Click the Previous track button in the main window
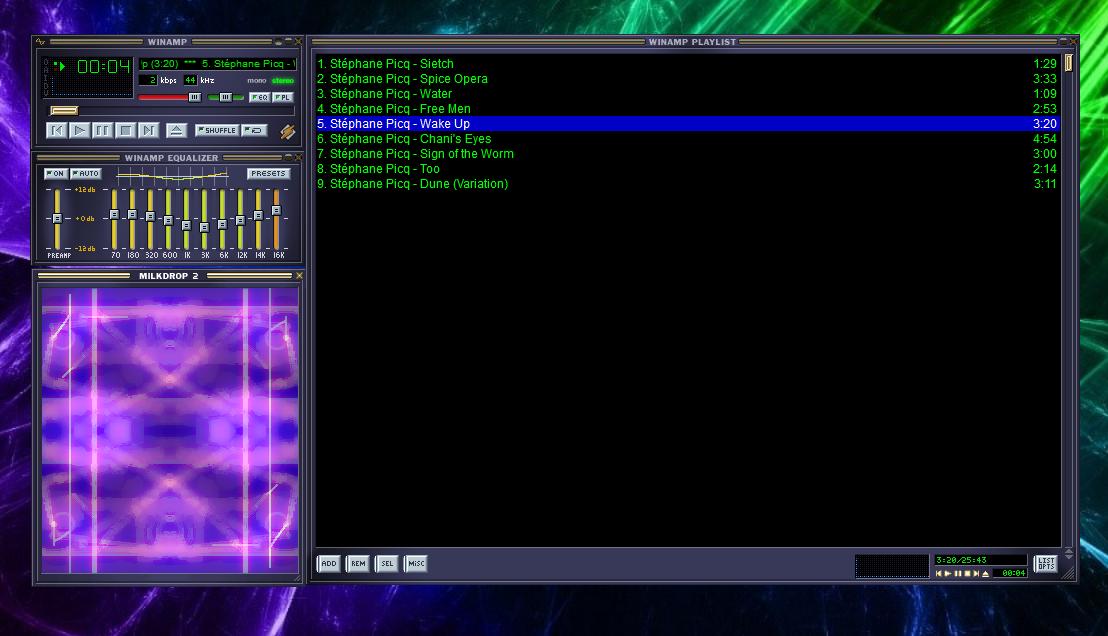 [x=57, y=130]
